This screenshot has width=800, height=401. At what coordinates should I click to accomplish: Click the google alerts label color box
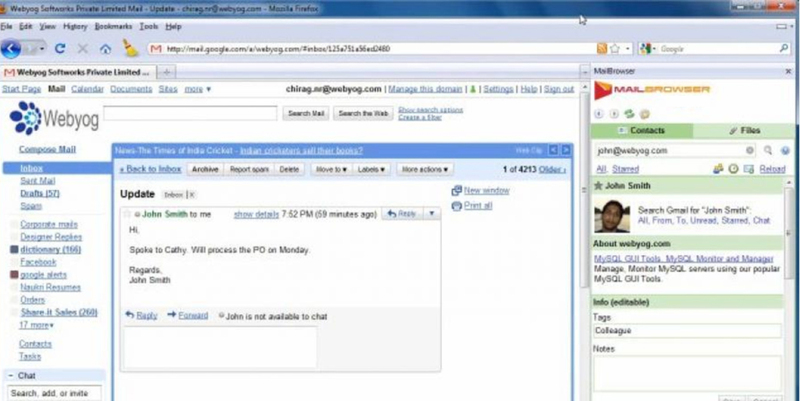pos(14,275)
